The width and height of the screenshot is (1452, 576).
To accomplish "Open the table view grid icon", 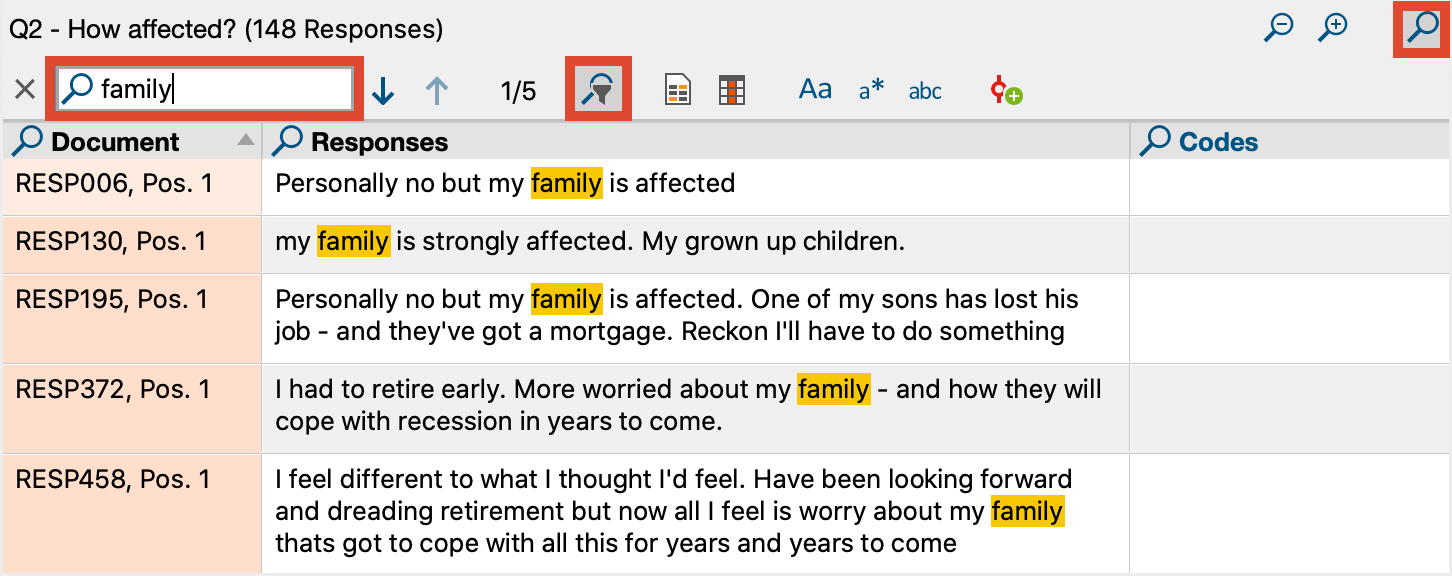I will (733, 91).
